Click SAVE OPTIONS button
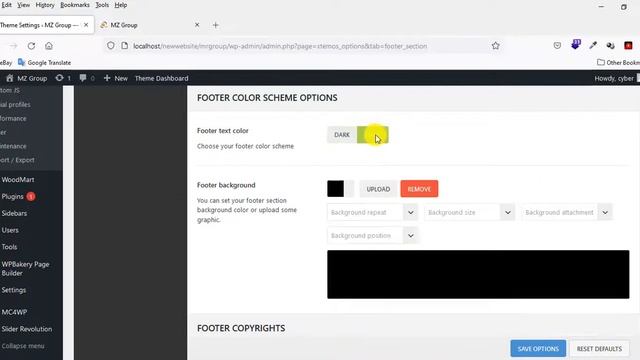This screenshot has height=360, width=640. click(538, 349)
